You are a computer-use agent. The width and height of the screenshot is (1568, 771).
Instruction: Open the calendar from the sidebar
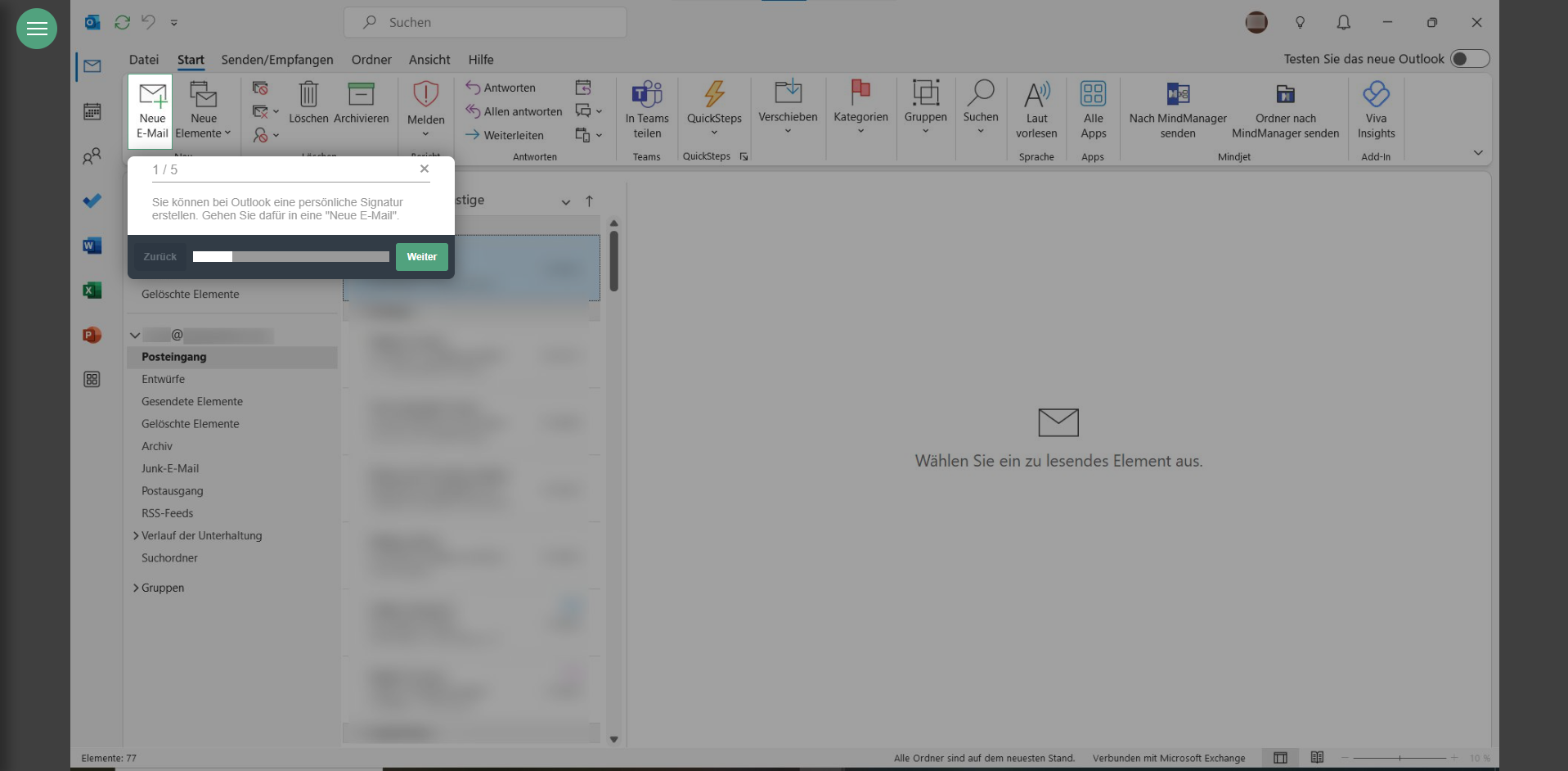(x=92, y=111)
